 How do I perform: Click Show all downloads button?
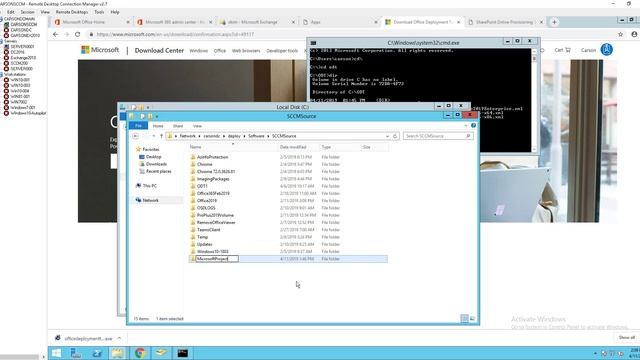[626, 338]
